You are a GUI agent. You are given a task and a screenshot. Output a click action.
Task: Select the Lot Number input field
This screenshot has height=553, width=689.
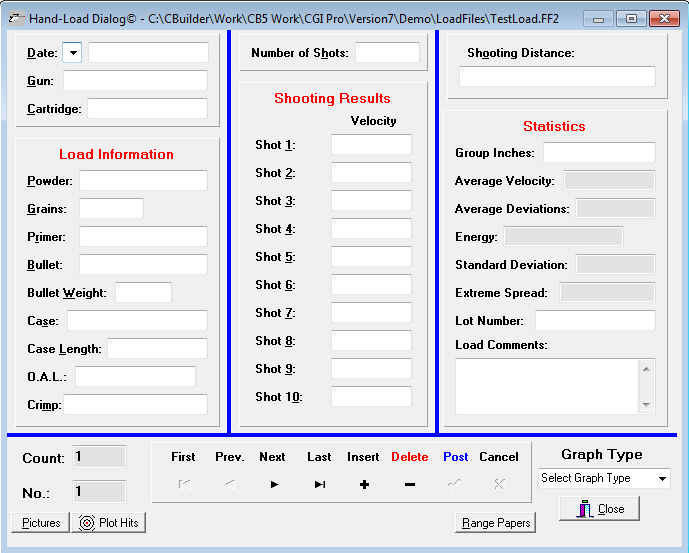tap(595, 320)
